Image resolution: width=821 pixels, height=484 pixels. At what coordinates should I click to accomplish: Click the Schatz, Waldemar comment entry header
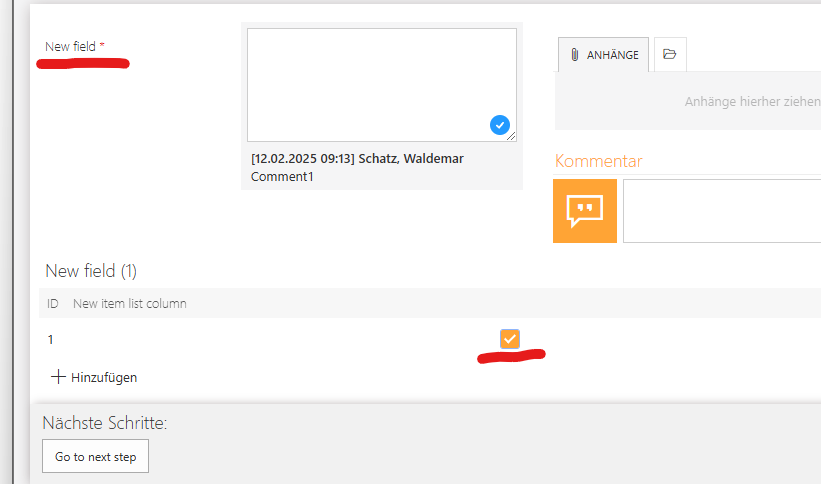[357, 159]
